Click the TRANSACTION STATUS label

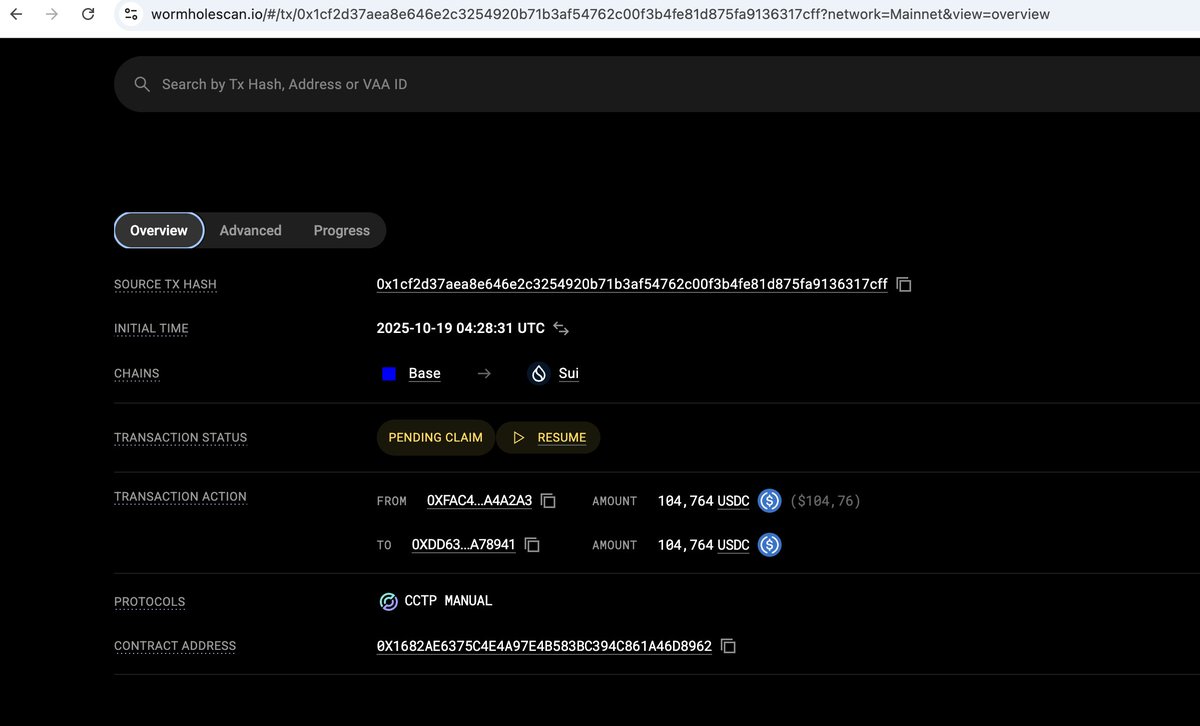pyautogui.click(x=180, y=438)
